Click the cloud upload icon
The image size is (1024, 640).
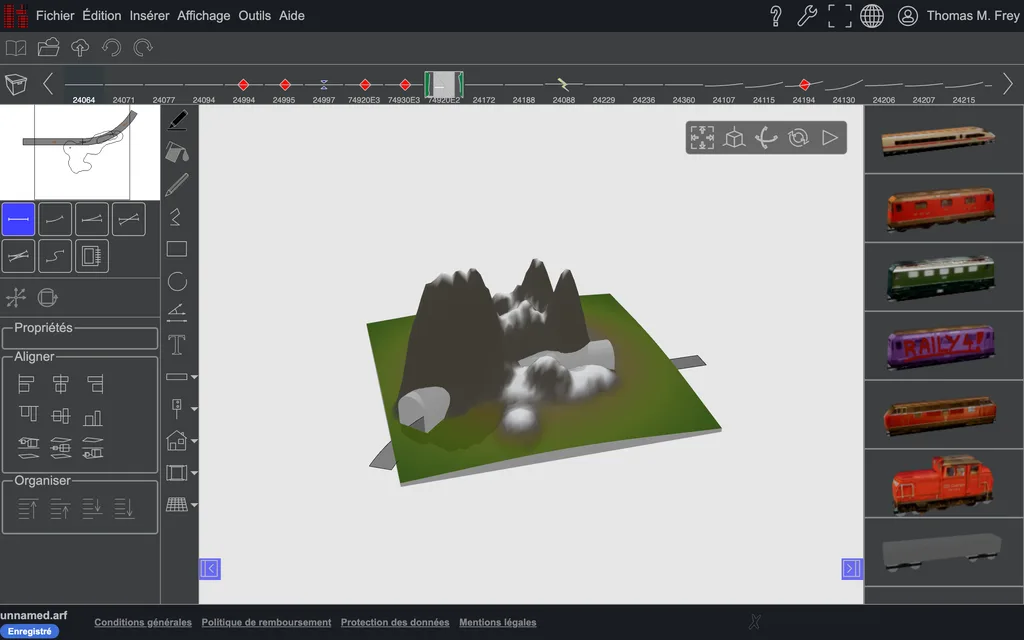80,48
